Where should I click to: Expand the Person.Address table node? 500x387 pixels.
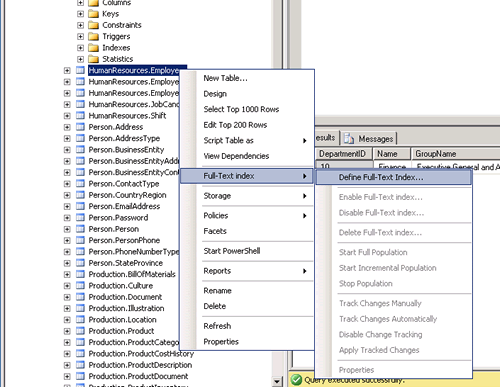[67, 127]
